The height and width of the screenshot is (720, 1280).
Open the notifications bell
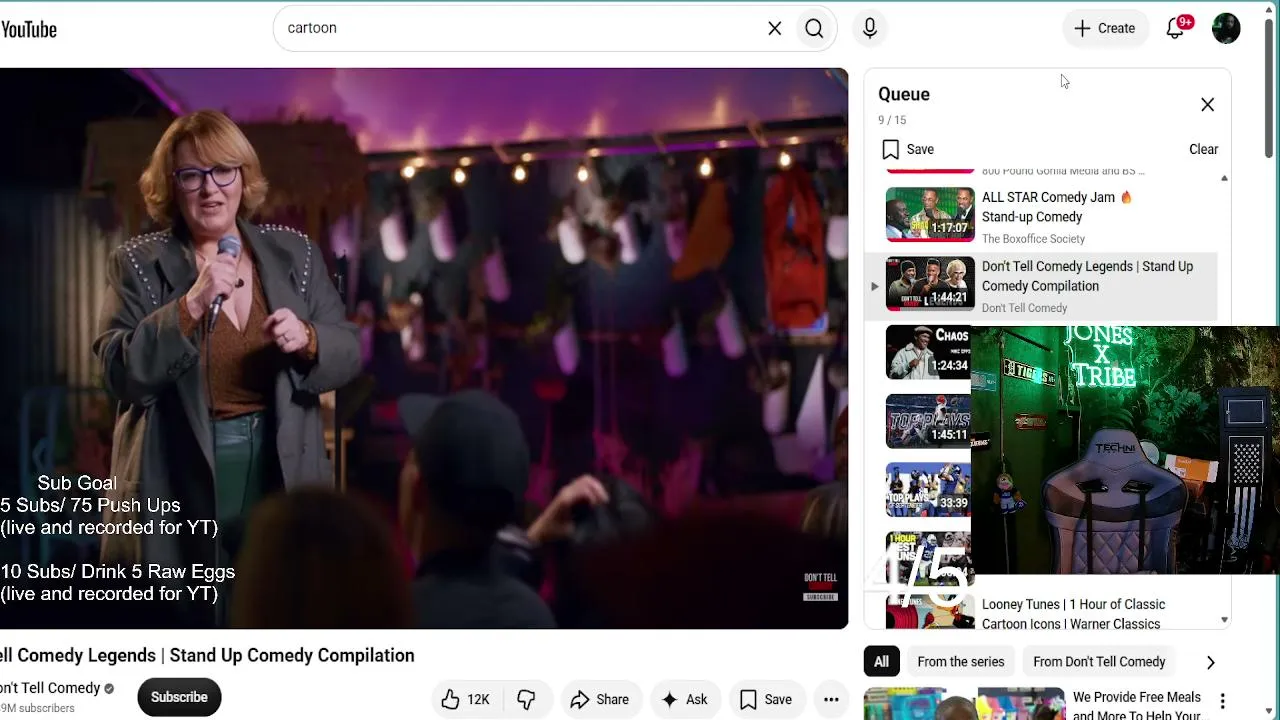[1176, 28]
